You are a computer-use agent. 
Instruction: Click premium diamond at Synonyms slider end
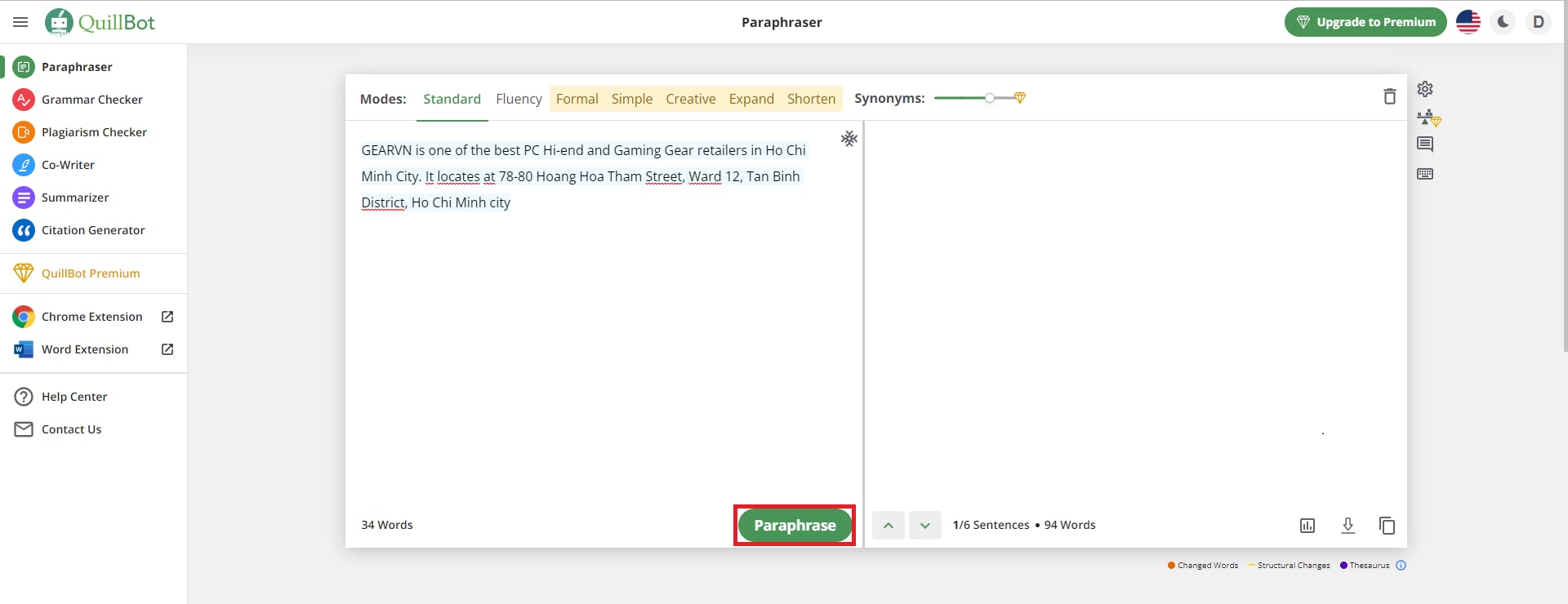[x=1019, y=98]
